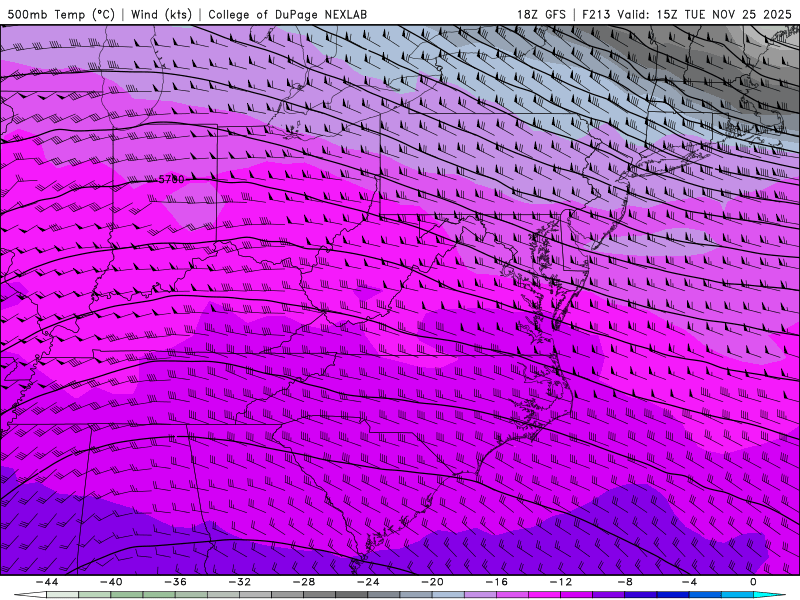Viewport: 800px width, 600px height.
Task: Click the "500mb Temp (°C)" title text
Action: coord(61,14)
